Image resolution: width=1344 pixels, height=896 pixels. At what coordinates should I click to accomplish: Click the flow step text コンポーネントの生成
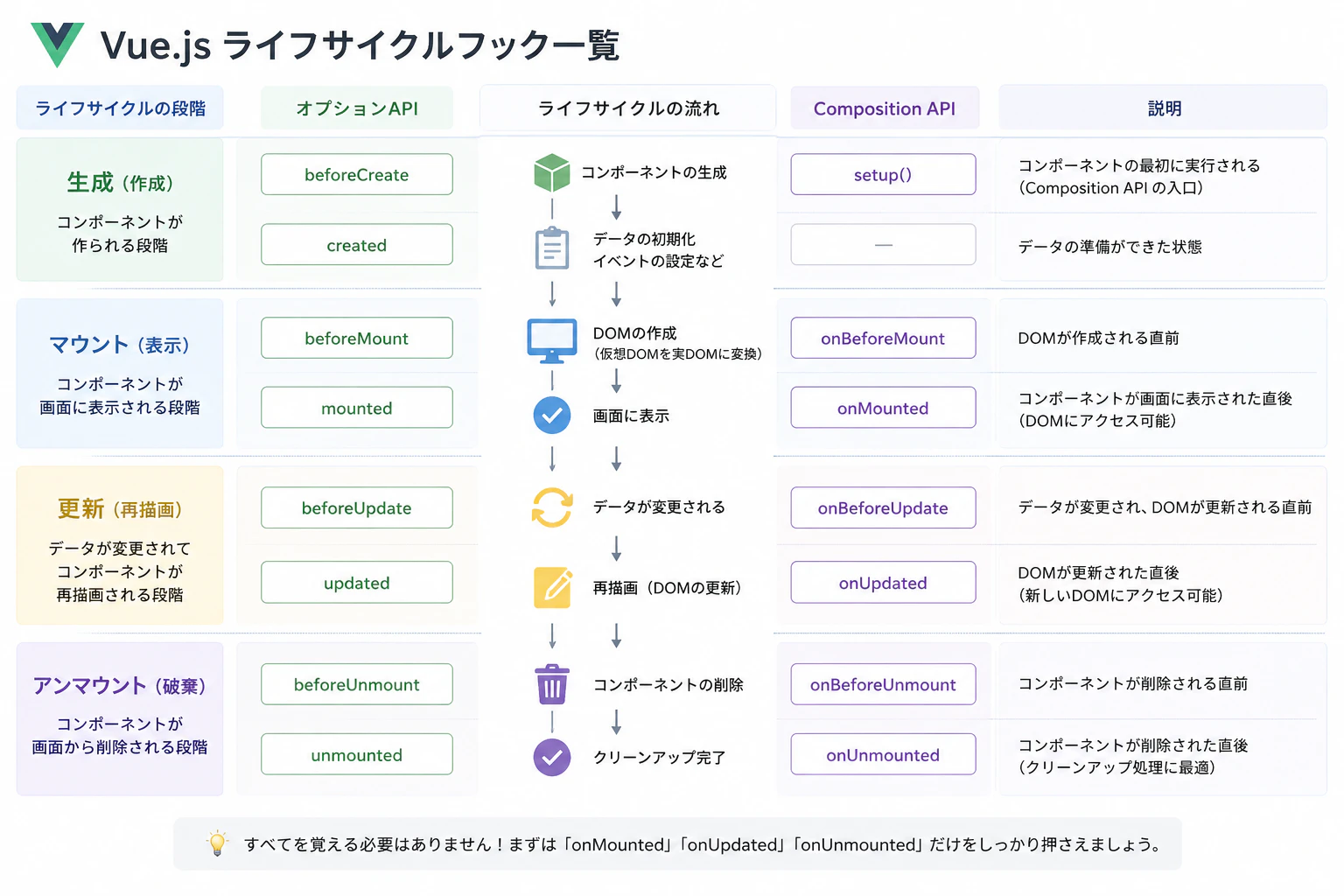point(654,172)
